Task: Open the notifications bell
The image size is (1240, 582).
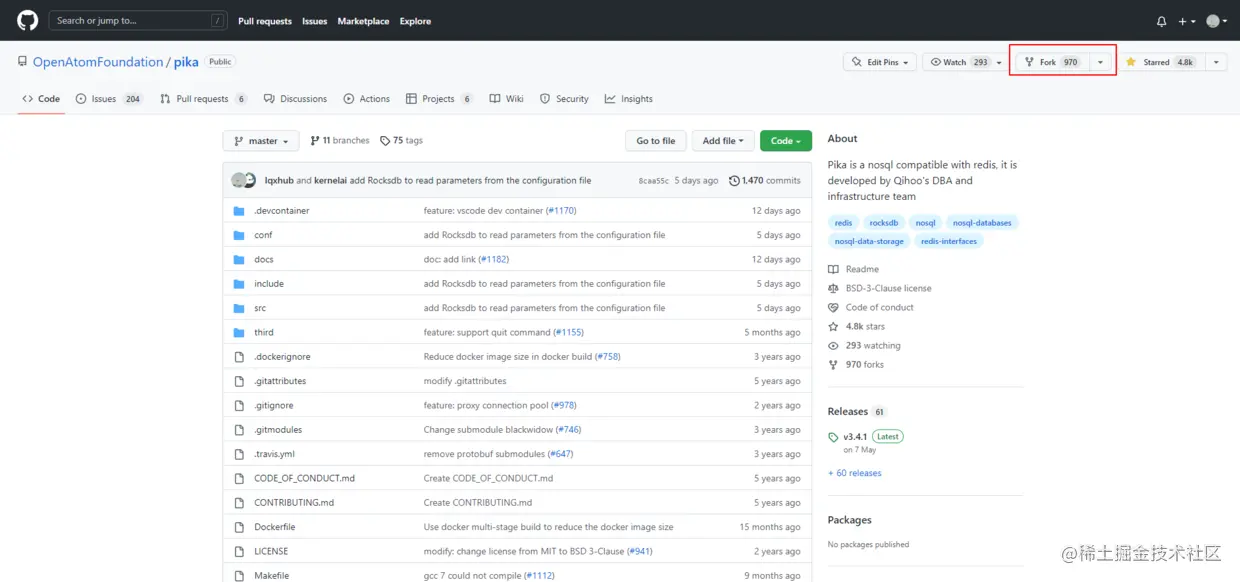Action: 1161,20
